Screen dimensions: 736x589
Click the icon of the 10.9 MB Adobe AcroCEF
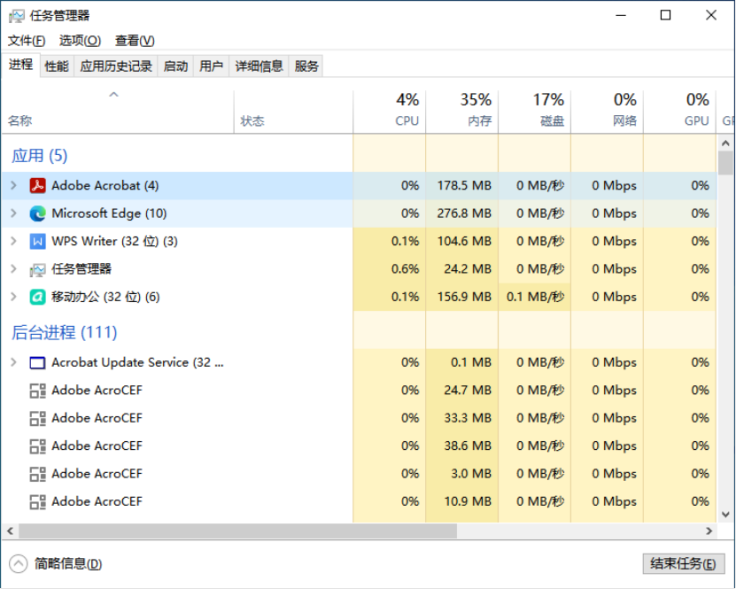click(38, 502)
